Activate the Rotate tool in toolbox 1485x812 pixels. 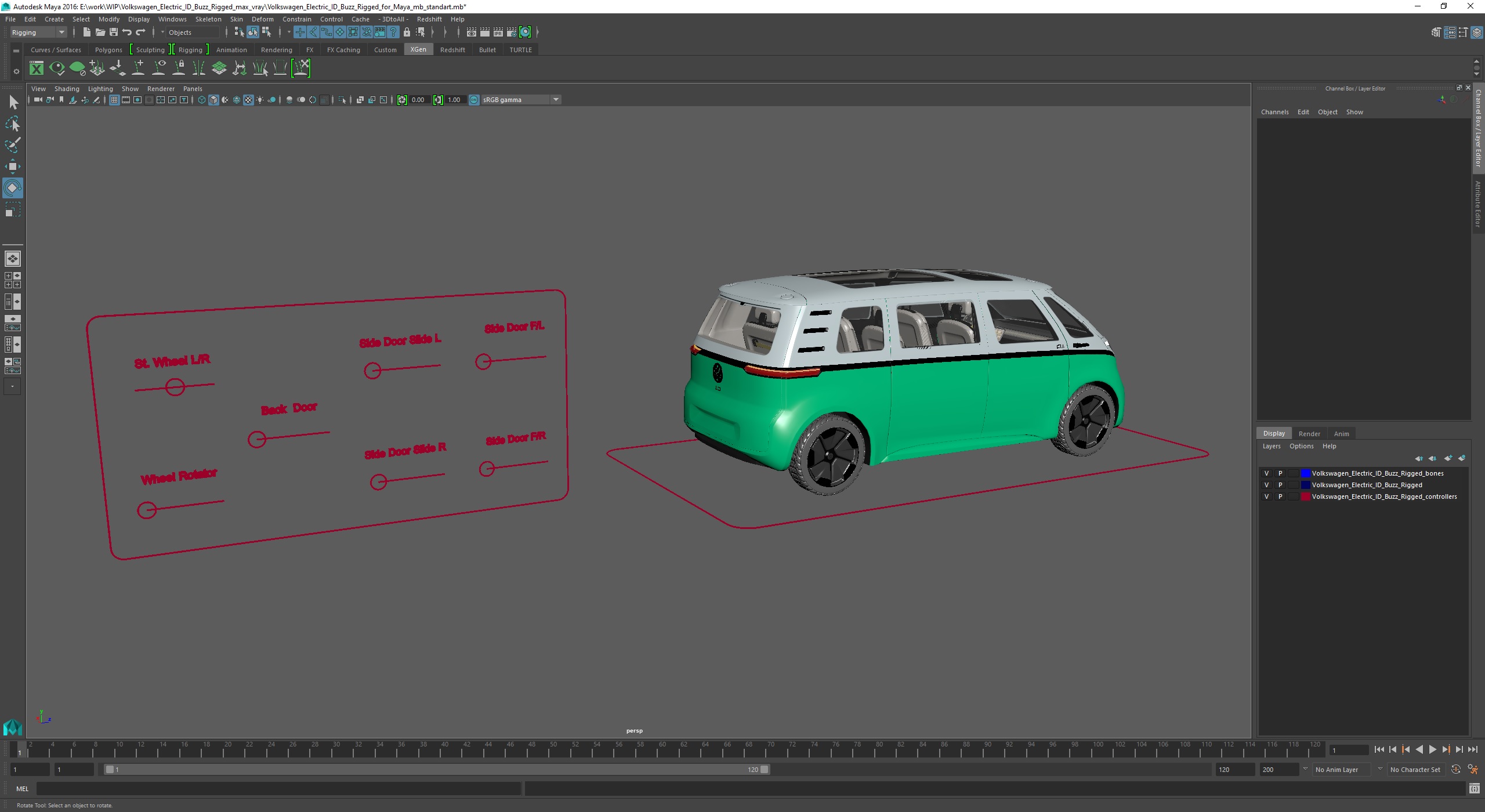pyautogui.click(x=13, y=188)
